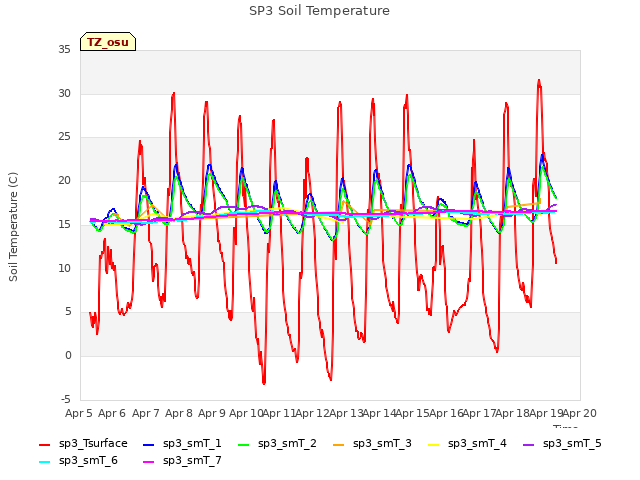Click the 20 y-axis tick label
The width and height of the screenshot is (640, 480).
pos(64,181)
